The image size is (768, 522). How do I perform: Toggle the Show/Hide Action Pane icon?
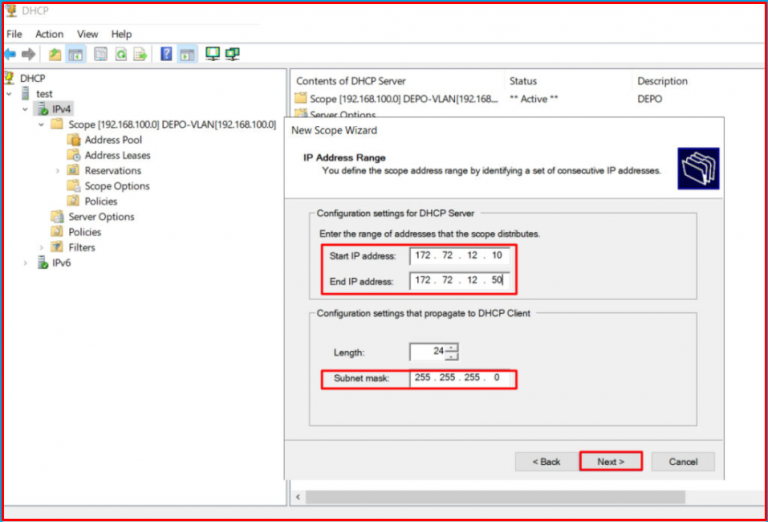point(187,54)
